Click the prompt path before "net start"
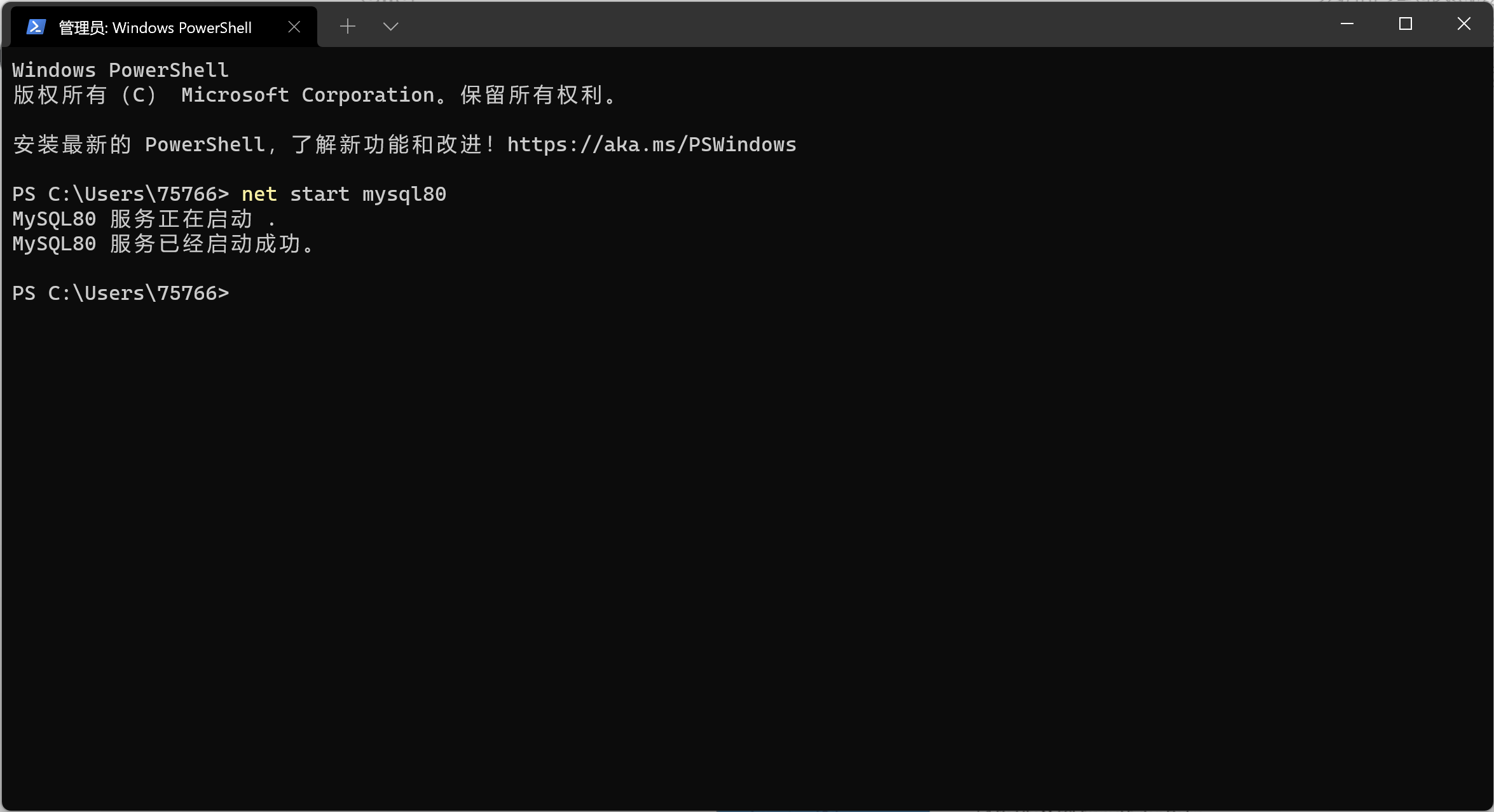The width and height of the screenshot is (1494, 812). [x=121, y=194]
